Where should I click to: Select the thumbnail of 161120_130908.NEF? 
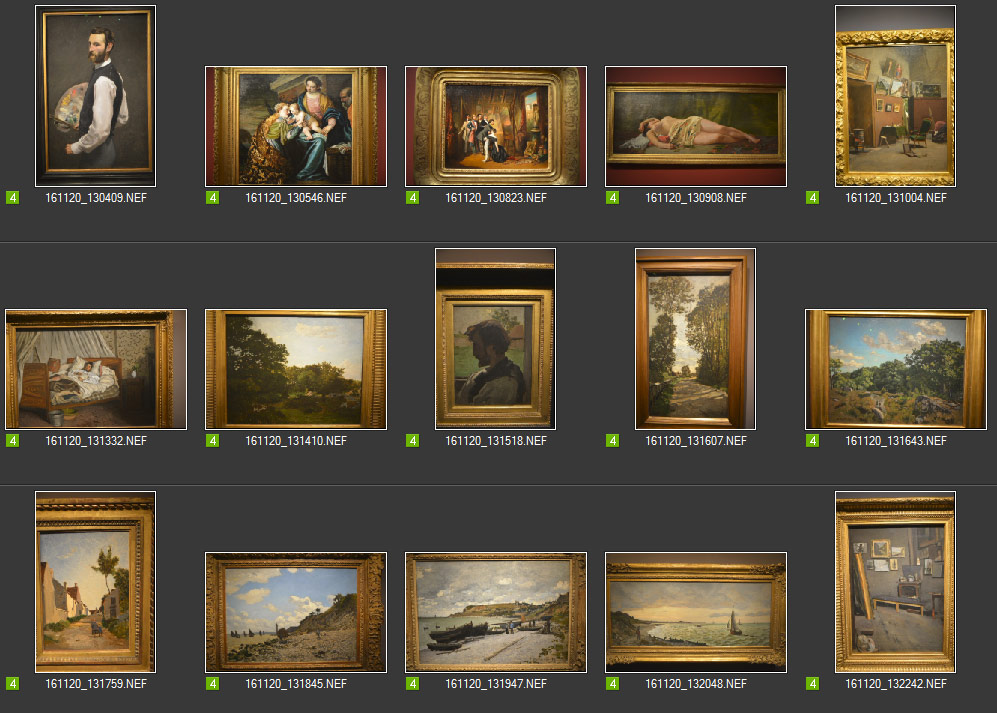coord(696,127)
